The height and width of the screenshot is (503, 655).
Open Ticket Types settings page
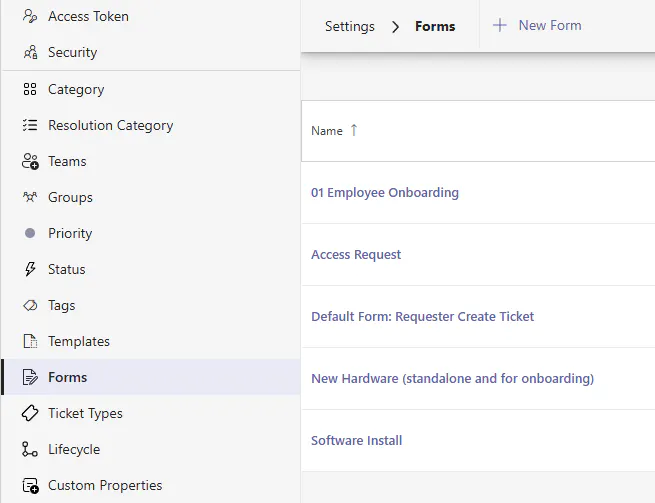pos(85,413)
